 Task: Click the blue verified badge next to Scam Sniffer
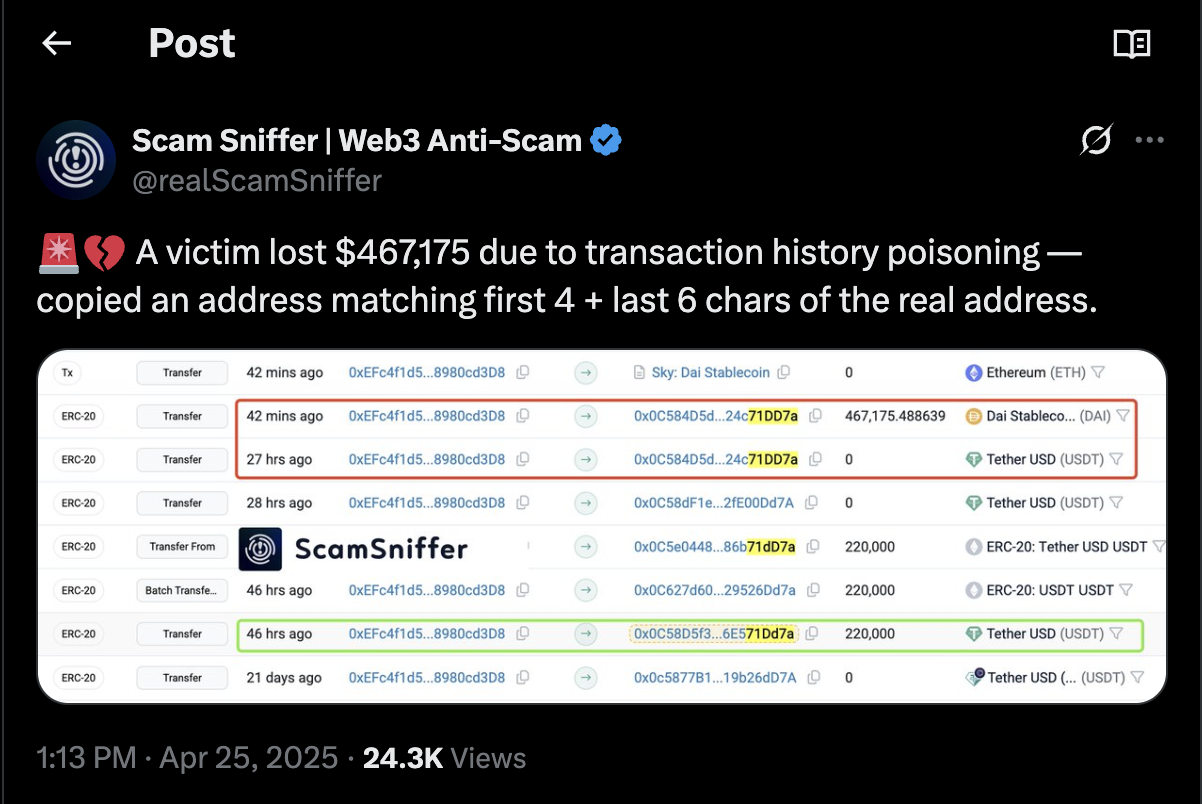(x=604, y=140)
